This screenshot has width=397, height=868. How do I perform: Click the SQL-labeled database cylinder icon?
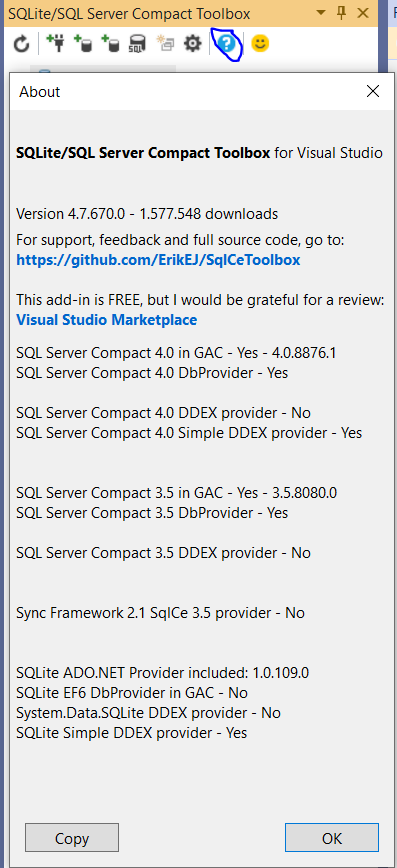tap(136, 44)
